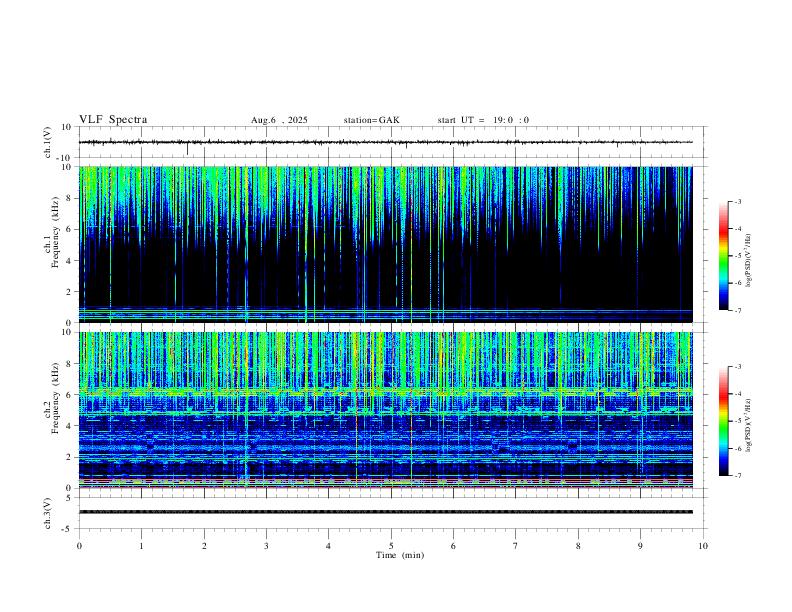Click the ch.1 voltage waveform trace
Image resolution: width=792 pixels, height=612 pixels.
tap(385, 142)
